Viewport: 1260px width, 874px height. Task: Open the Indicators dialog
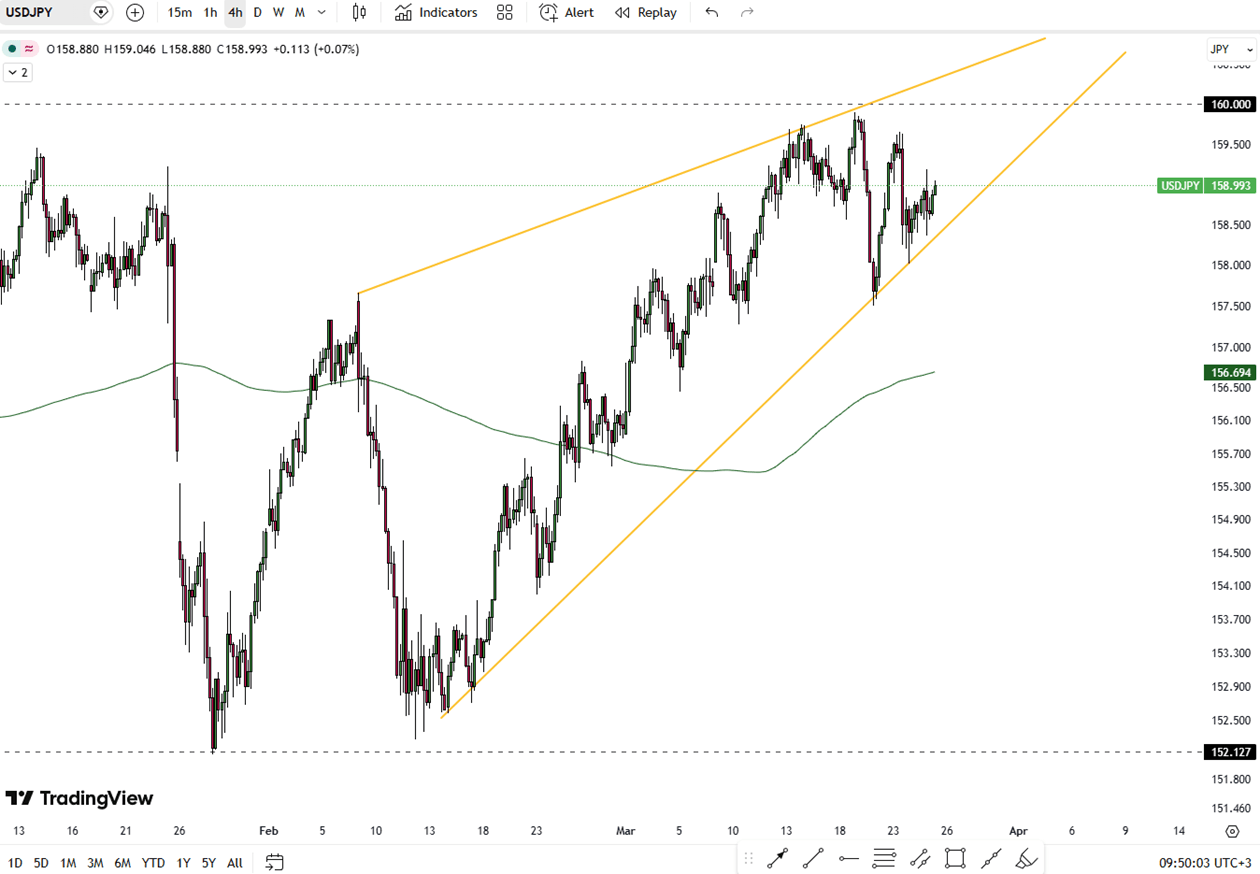(436, 13)
